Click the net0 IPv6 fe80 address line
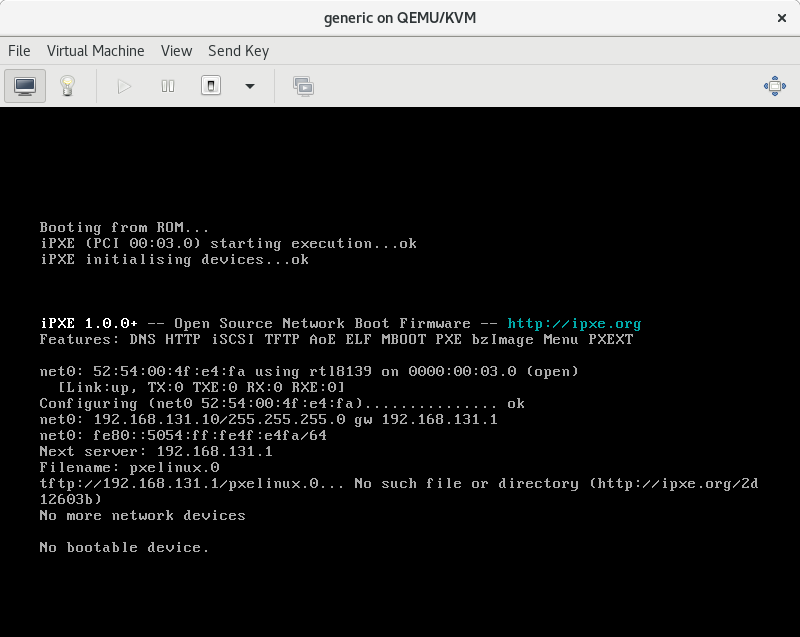 coord(183,435)
